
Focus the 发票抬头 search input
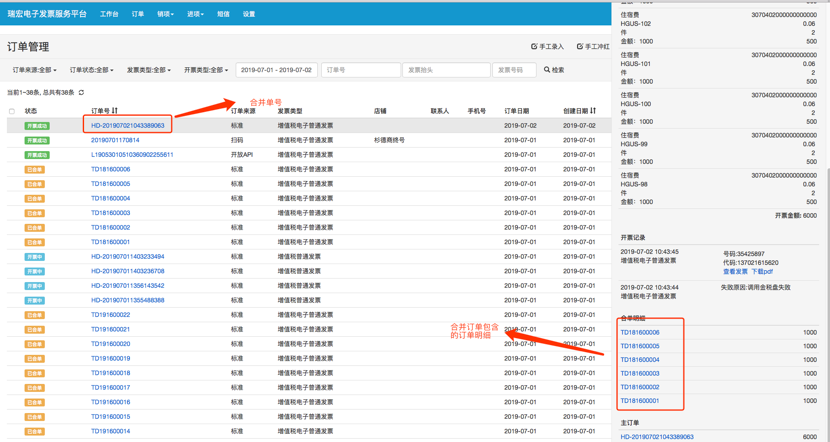tap(446, 70)
